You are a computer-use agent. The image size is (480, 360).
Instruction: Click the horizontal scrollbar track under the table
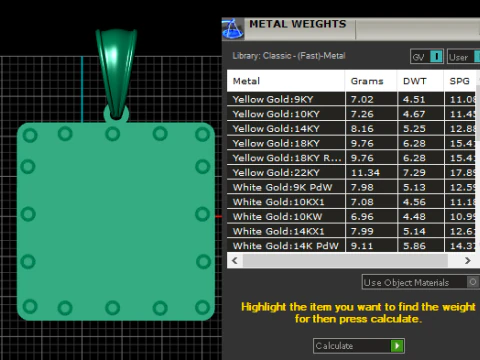pos(345,260)
